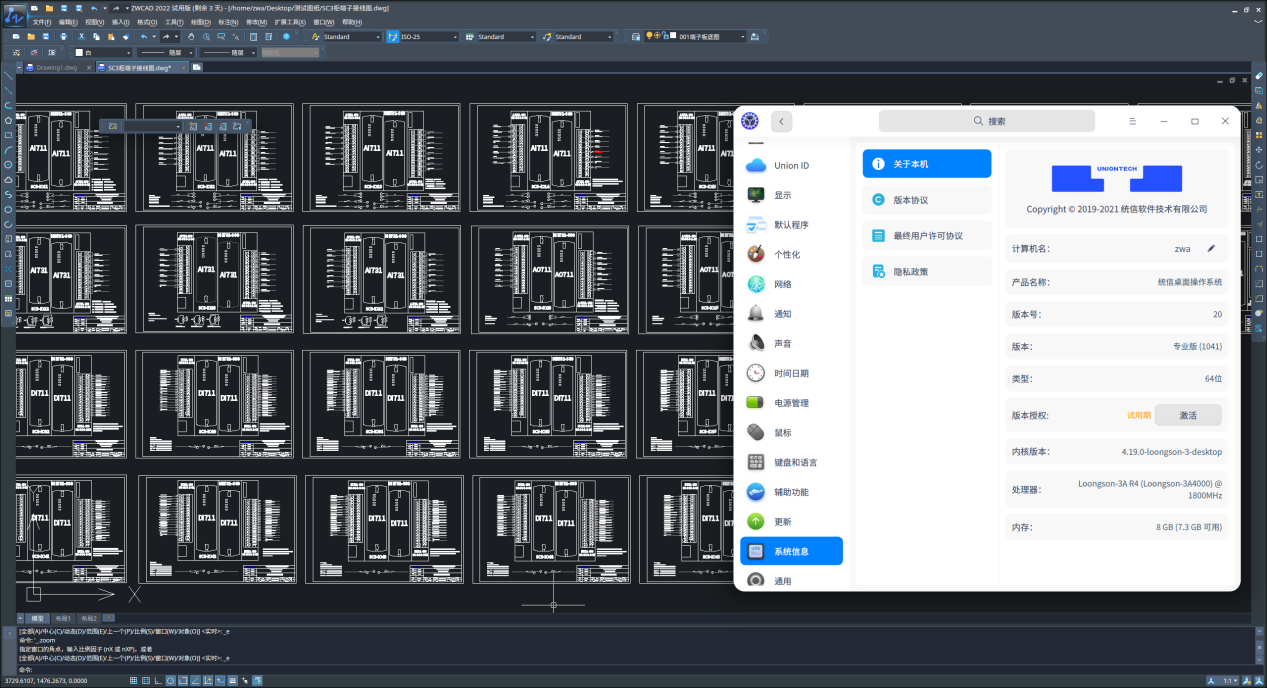1267x688 pixels.
Task: Toggle lineweight display in status bar
Action: tap(233, 680)
